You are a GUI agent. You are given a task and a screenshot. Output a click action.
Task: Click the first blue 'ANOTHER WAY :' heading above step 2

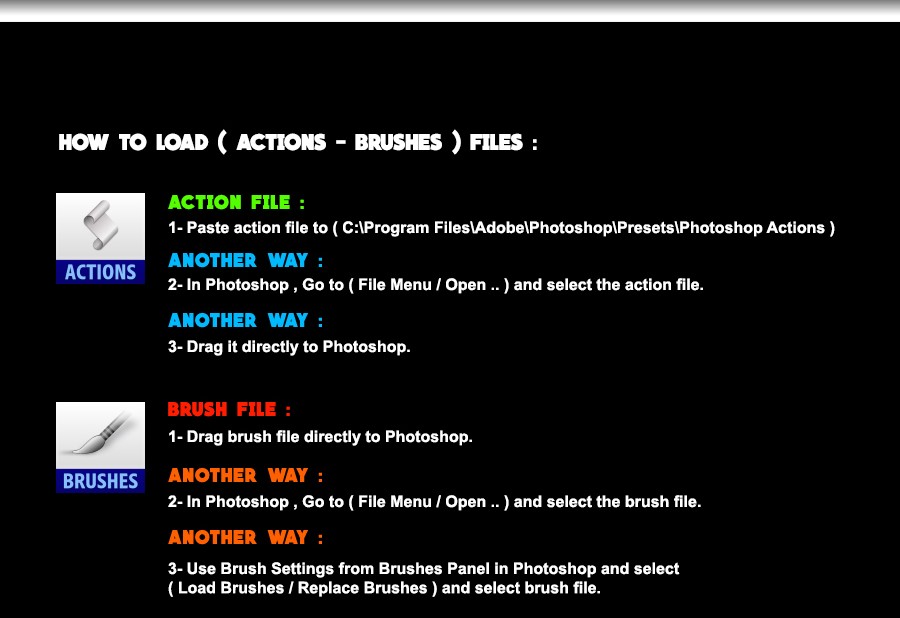tap(246, 261)
